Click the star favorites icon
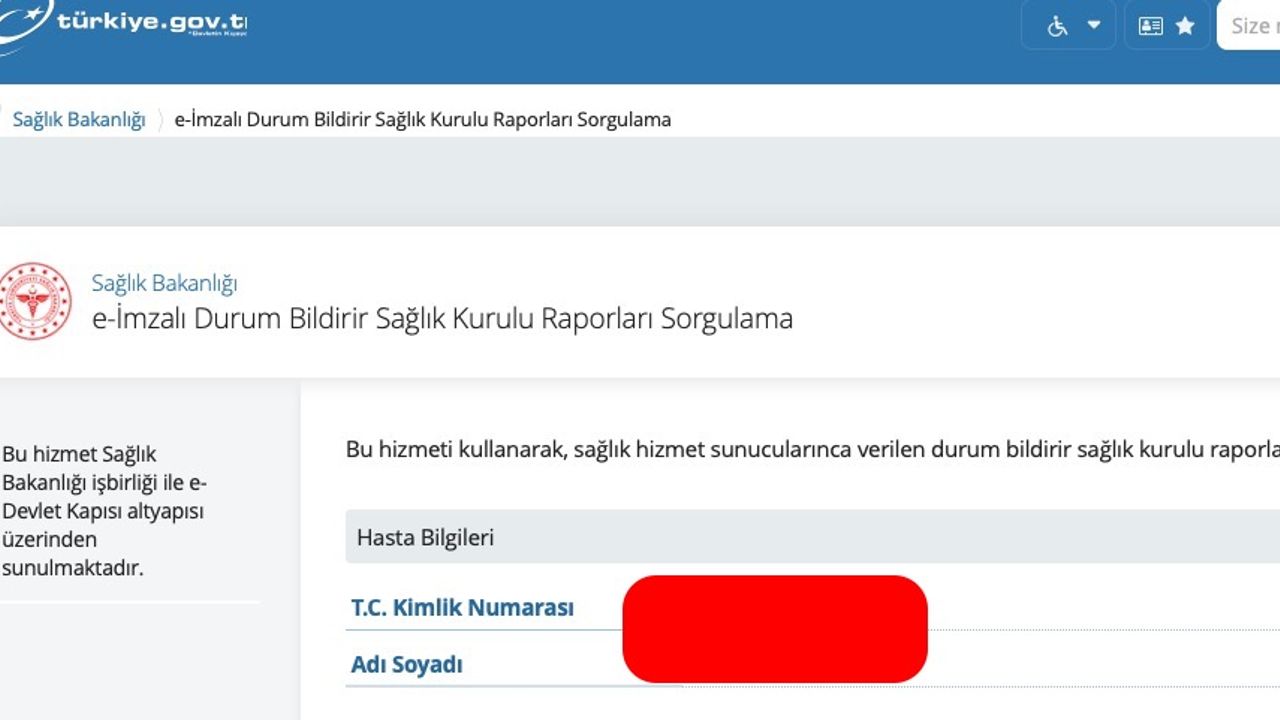This screenshot has width=1280, height=720. point(1185,26)
